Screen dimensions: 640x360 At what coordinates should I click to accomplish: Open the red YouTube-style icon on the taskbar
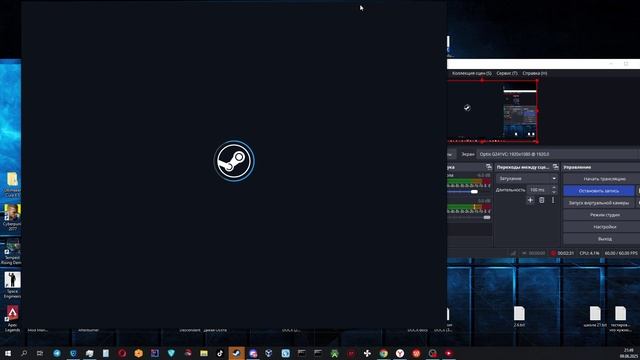(x=449, y=353)
